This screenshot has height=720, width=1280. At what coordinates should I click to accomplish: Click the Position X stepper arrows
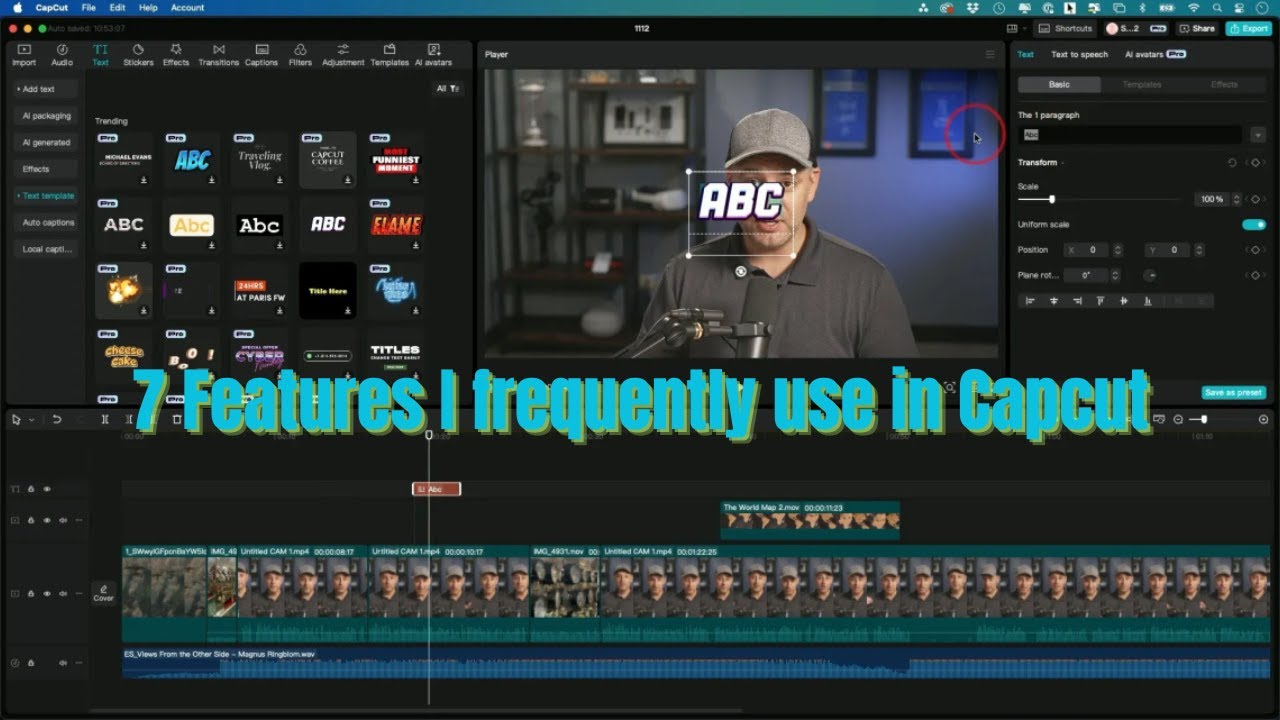click(1118, 250)
